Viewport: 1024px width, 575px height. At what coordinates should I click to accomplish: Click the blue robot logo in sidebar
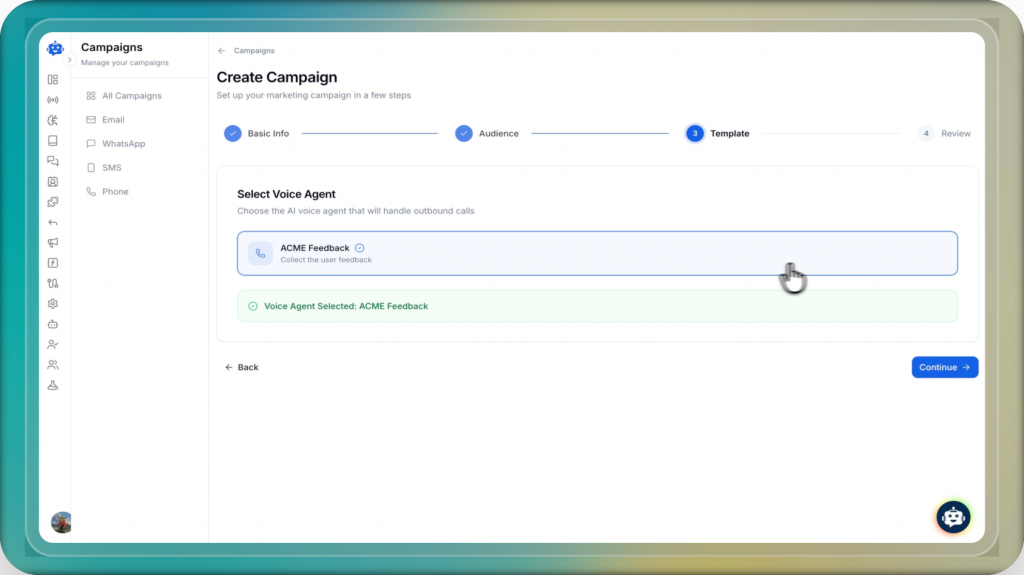tap(55, 48)
